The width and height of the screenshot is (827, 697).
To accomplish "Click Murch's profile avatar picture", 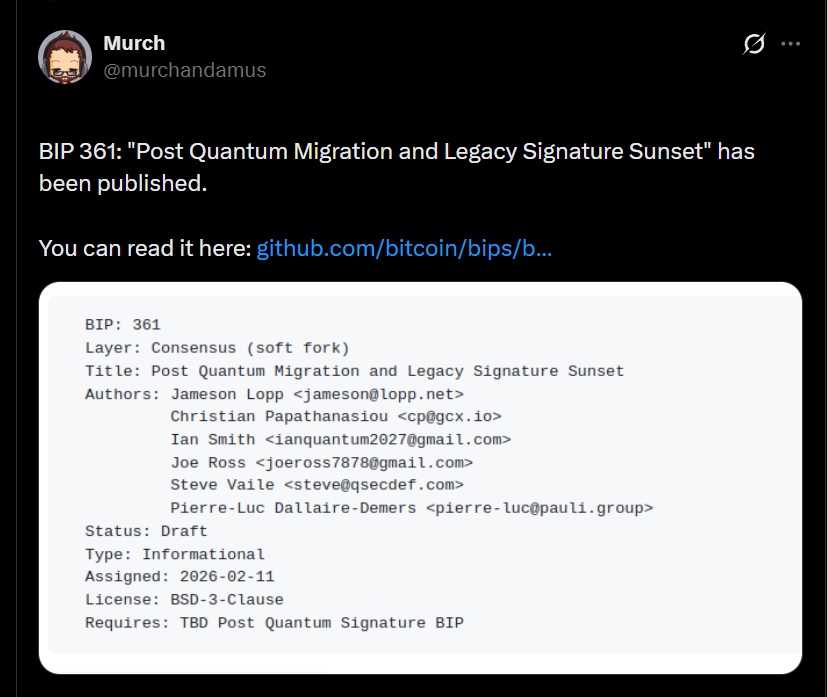I will tap(65, 57).
